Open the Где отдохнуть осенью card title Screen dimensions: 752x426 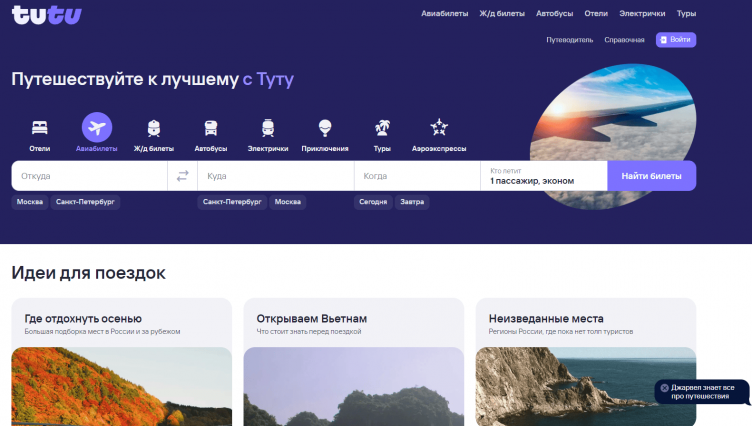[x=83, y=319]
